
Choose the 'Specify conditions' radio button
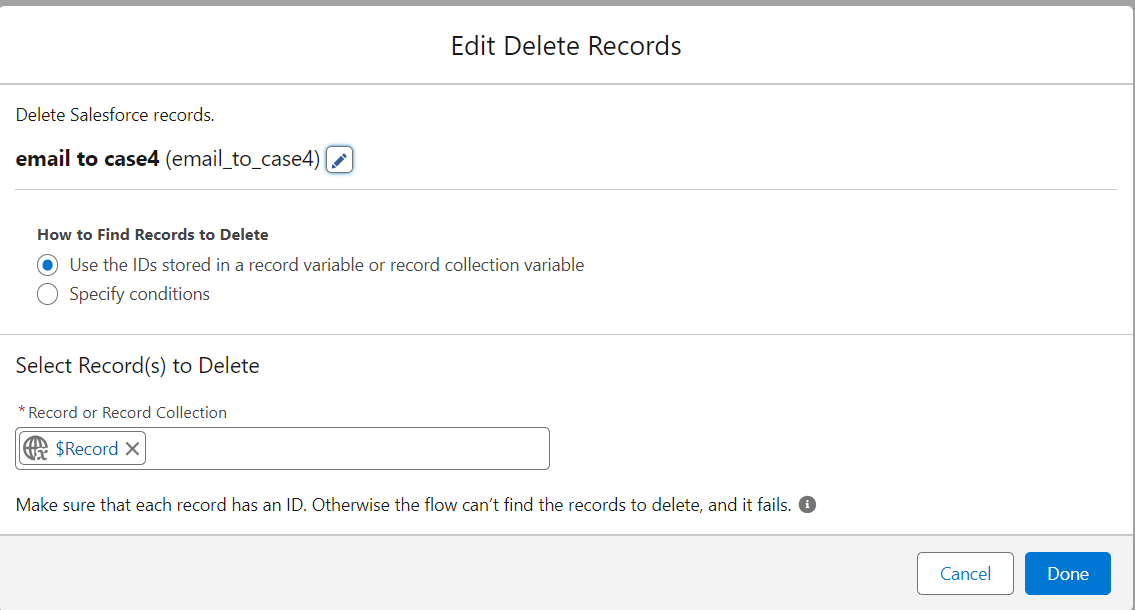[47, 294]
